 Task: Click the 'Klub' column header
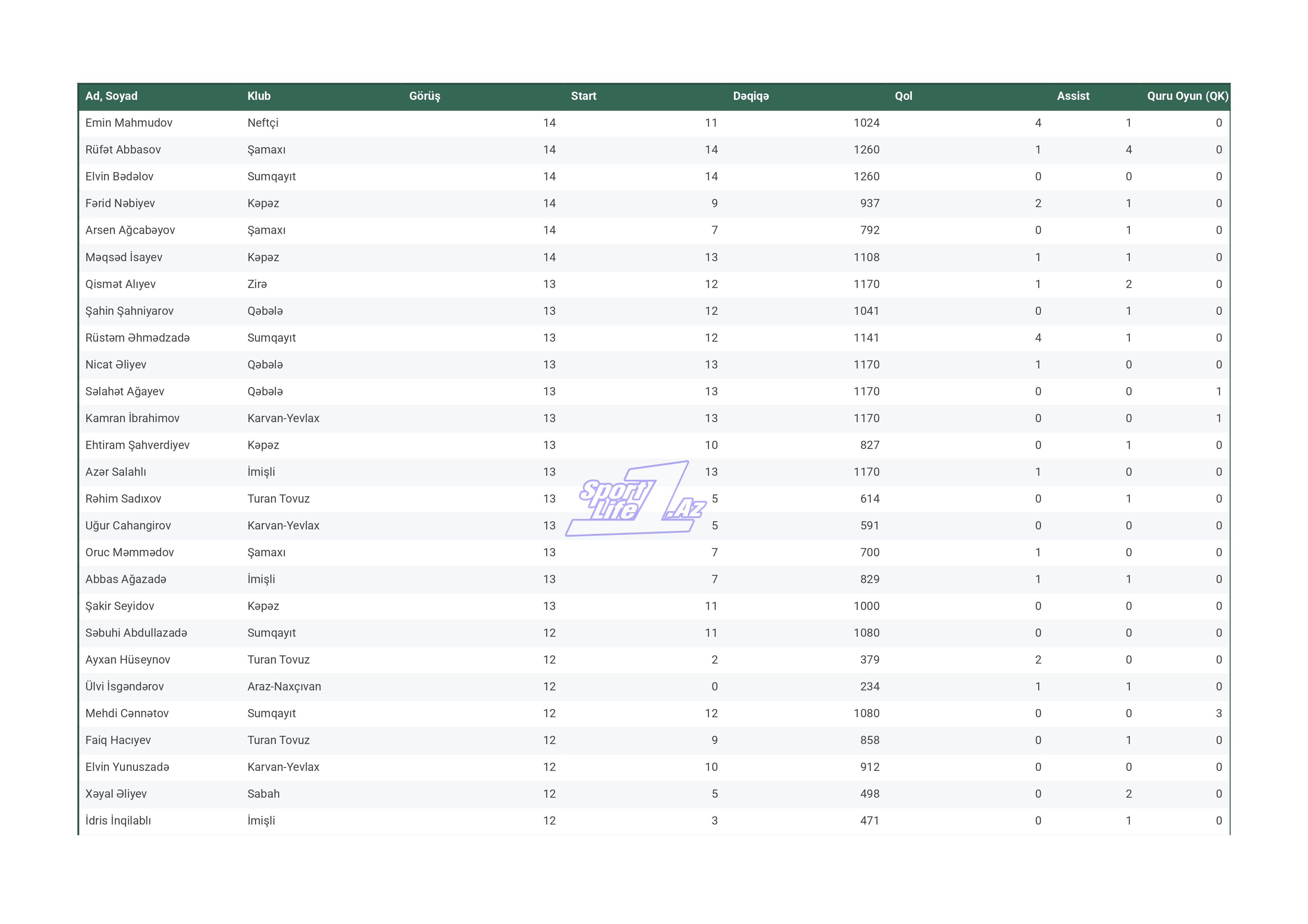coord(259,96)
